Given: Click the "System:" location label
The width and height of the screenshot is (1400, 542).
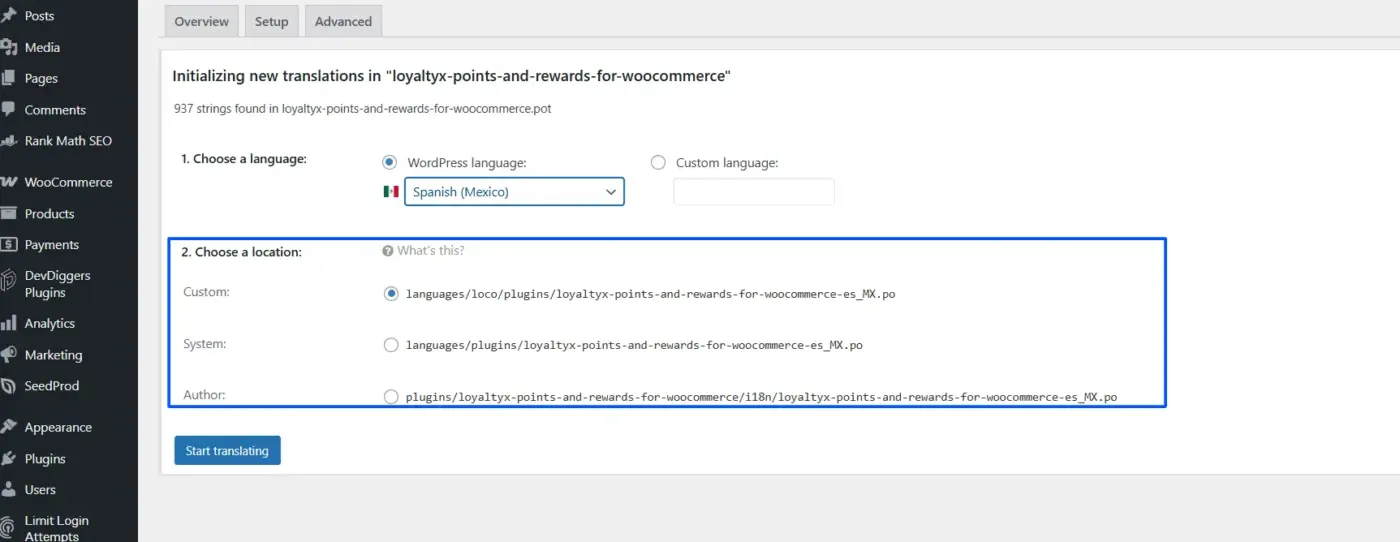Looking at the screenshot, I should (205, 343).
